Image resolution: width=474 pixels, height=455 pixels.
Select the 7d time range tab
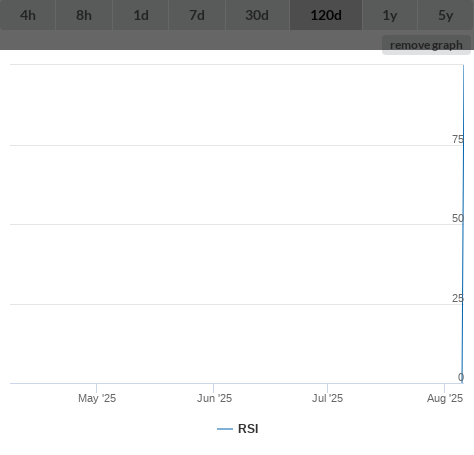click(197, 15)
